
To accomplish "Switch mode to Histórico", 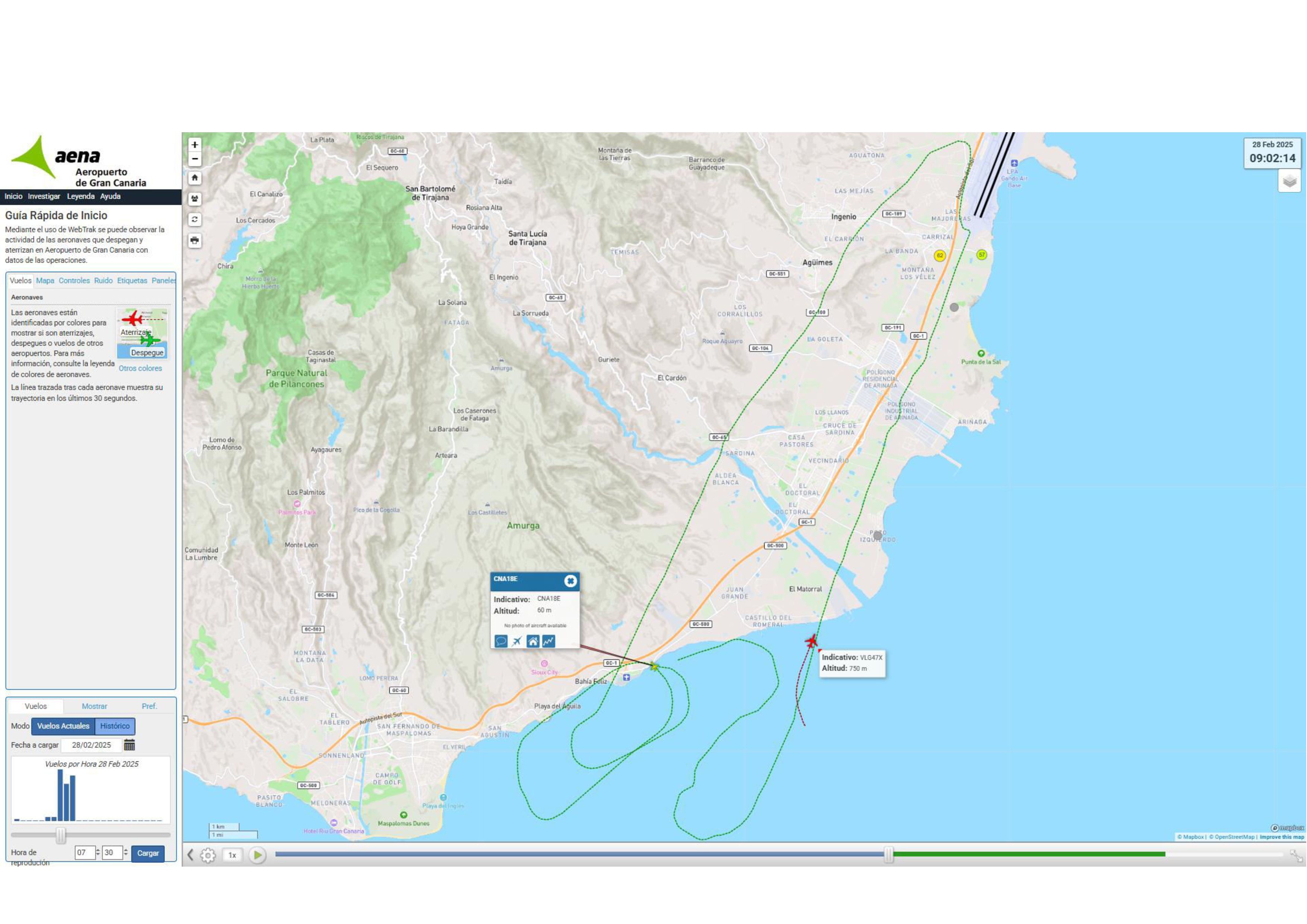I will (x=115, y=726).
